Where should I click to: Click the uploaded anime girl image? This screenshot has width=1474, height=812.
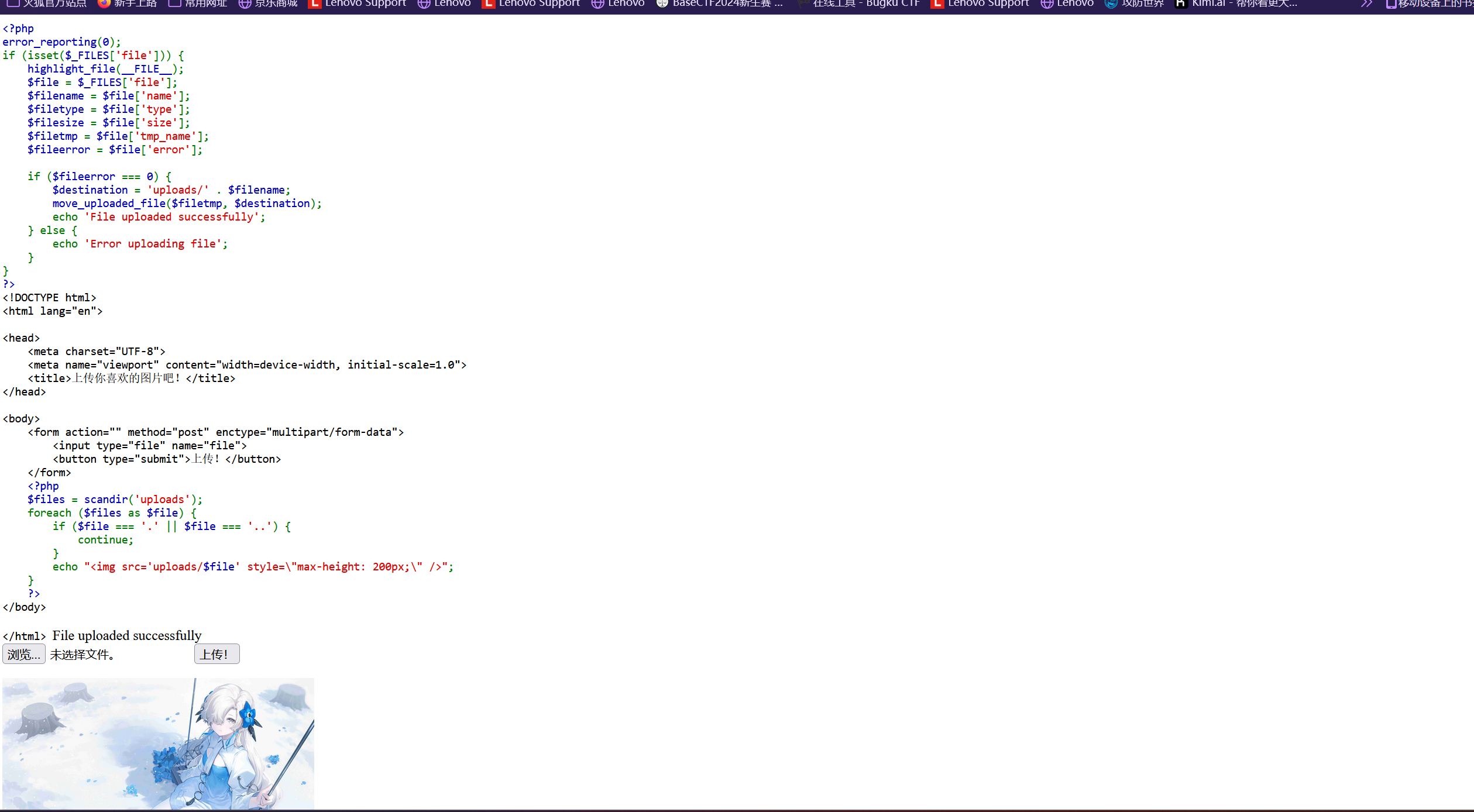tap(158, 744)
